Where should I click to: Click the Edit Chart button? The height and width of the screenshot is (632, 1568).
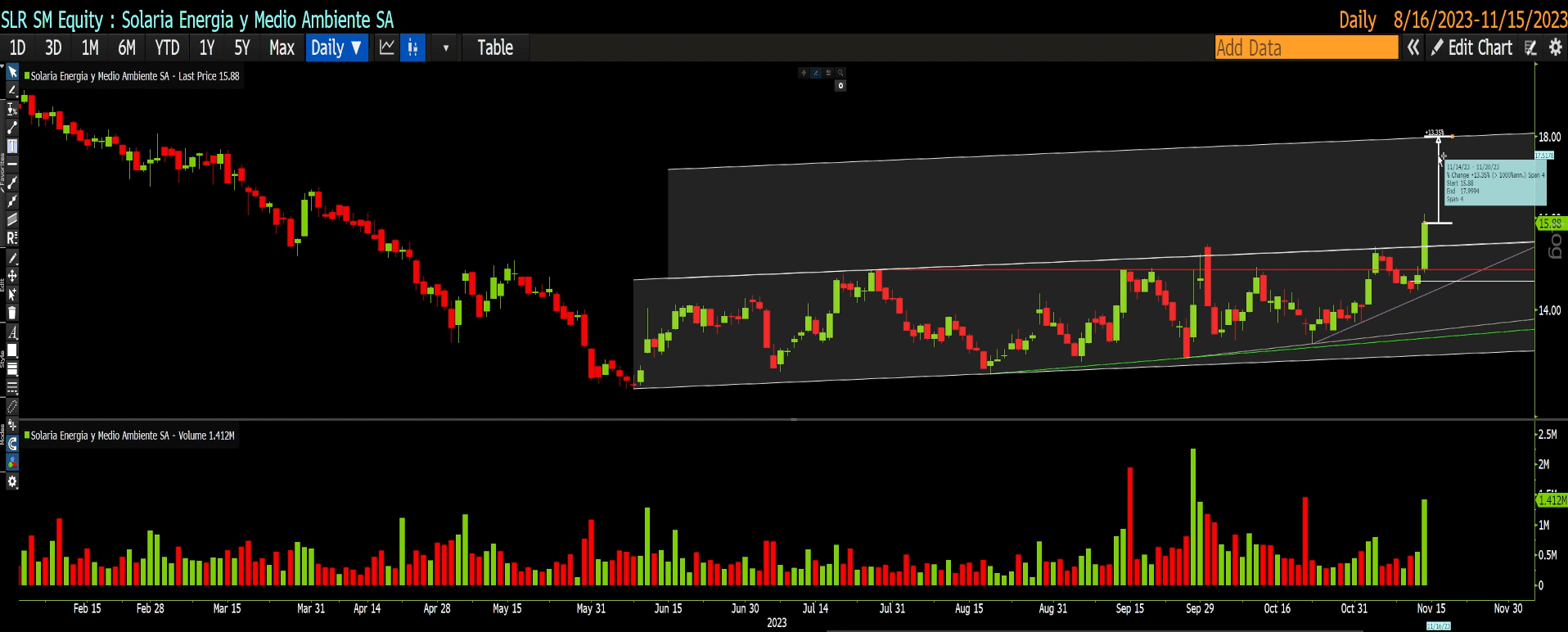click(x=1472, y=47)
